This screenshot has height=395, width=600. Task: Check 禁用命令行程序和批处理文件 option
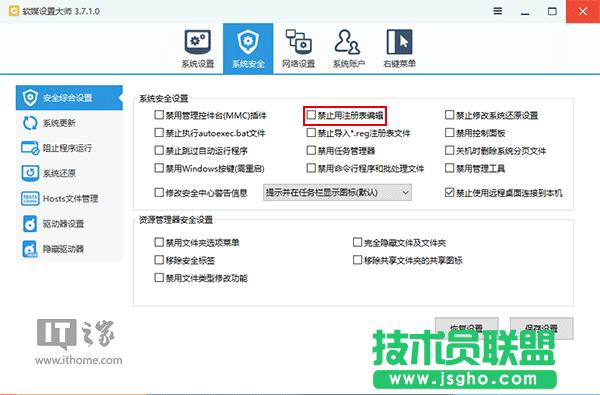tap(311, 168)
